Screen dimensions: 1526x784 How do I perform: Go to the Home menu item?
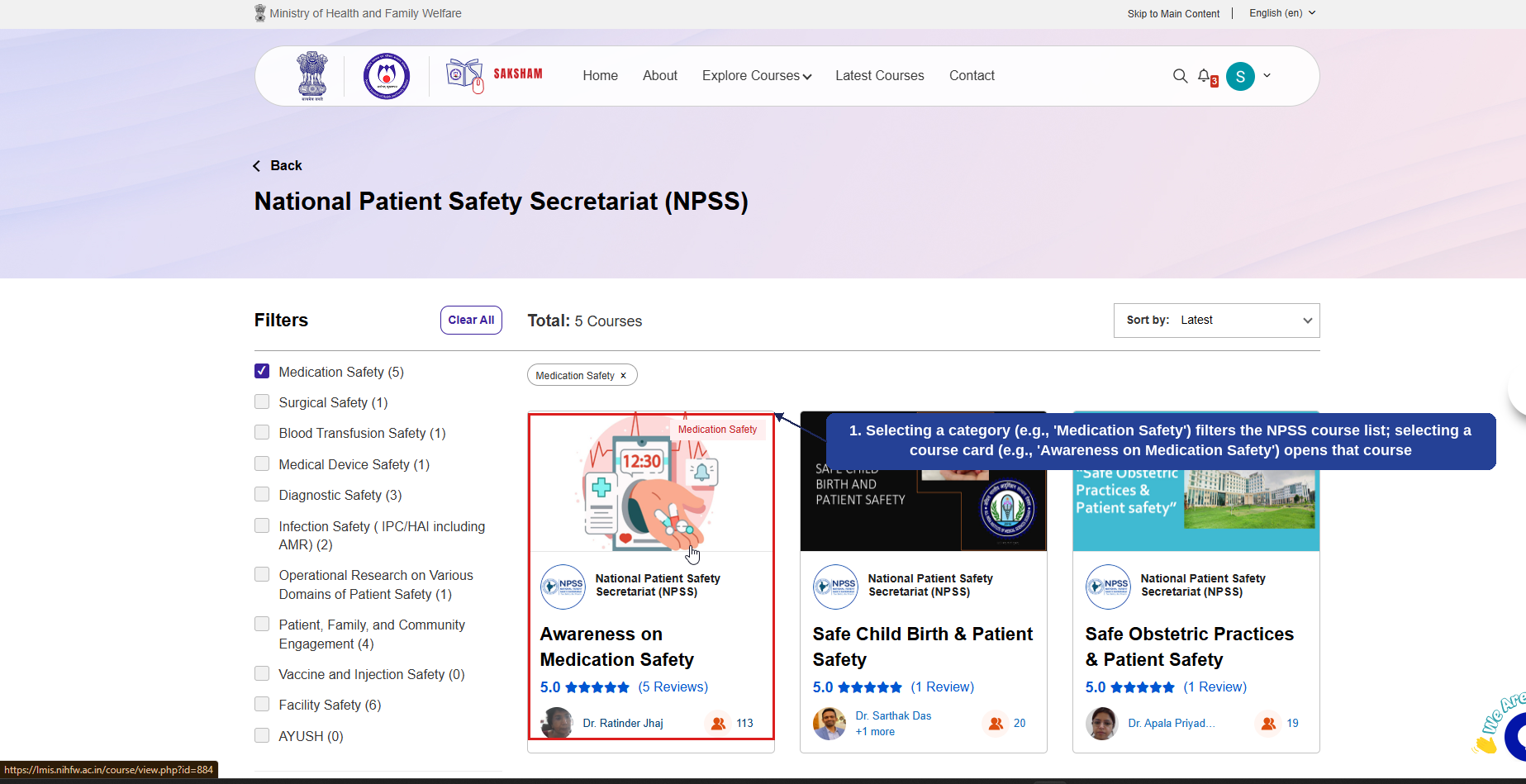click(600, 76)
